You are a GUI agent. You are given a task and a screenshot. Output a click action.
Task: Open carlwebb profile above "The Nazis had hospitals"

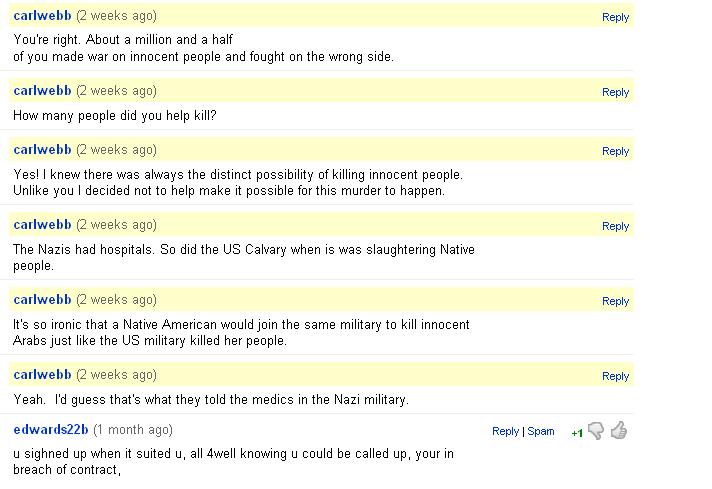click(42, 225)
